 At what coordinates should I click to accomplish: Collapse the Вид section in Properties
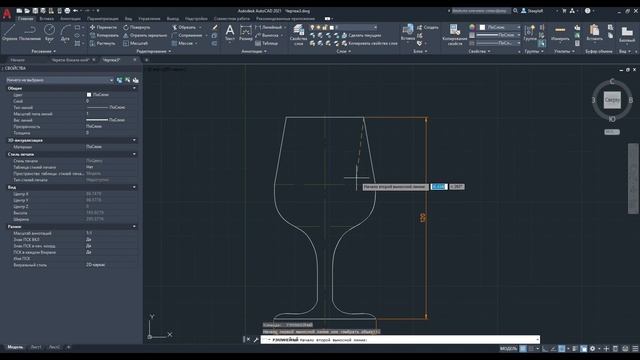(134, 187)
